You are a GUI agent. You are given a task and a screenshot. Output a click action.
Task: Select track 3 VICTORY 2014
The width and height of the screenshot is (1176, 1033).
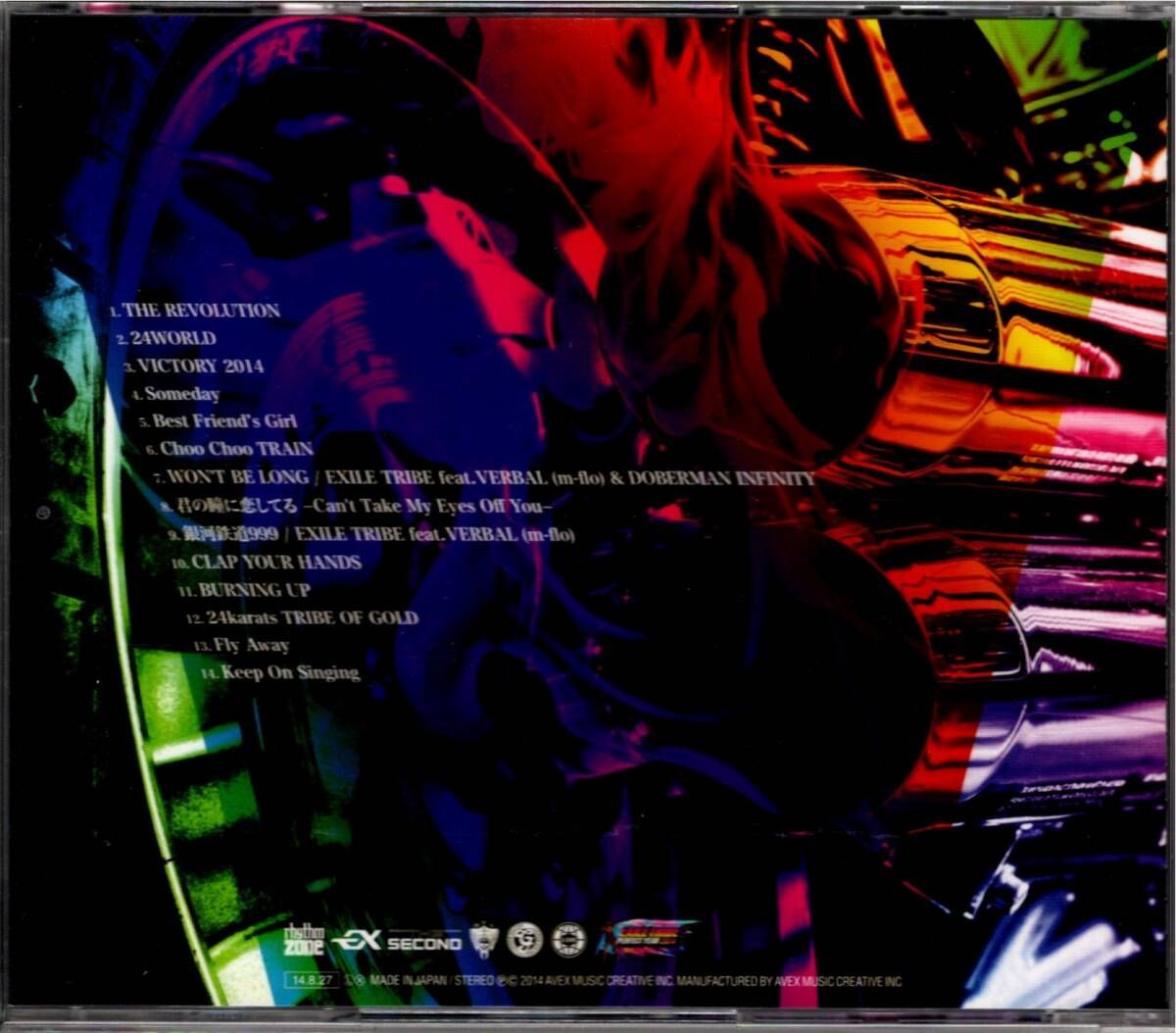click(193, 367)
